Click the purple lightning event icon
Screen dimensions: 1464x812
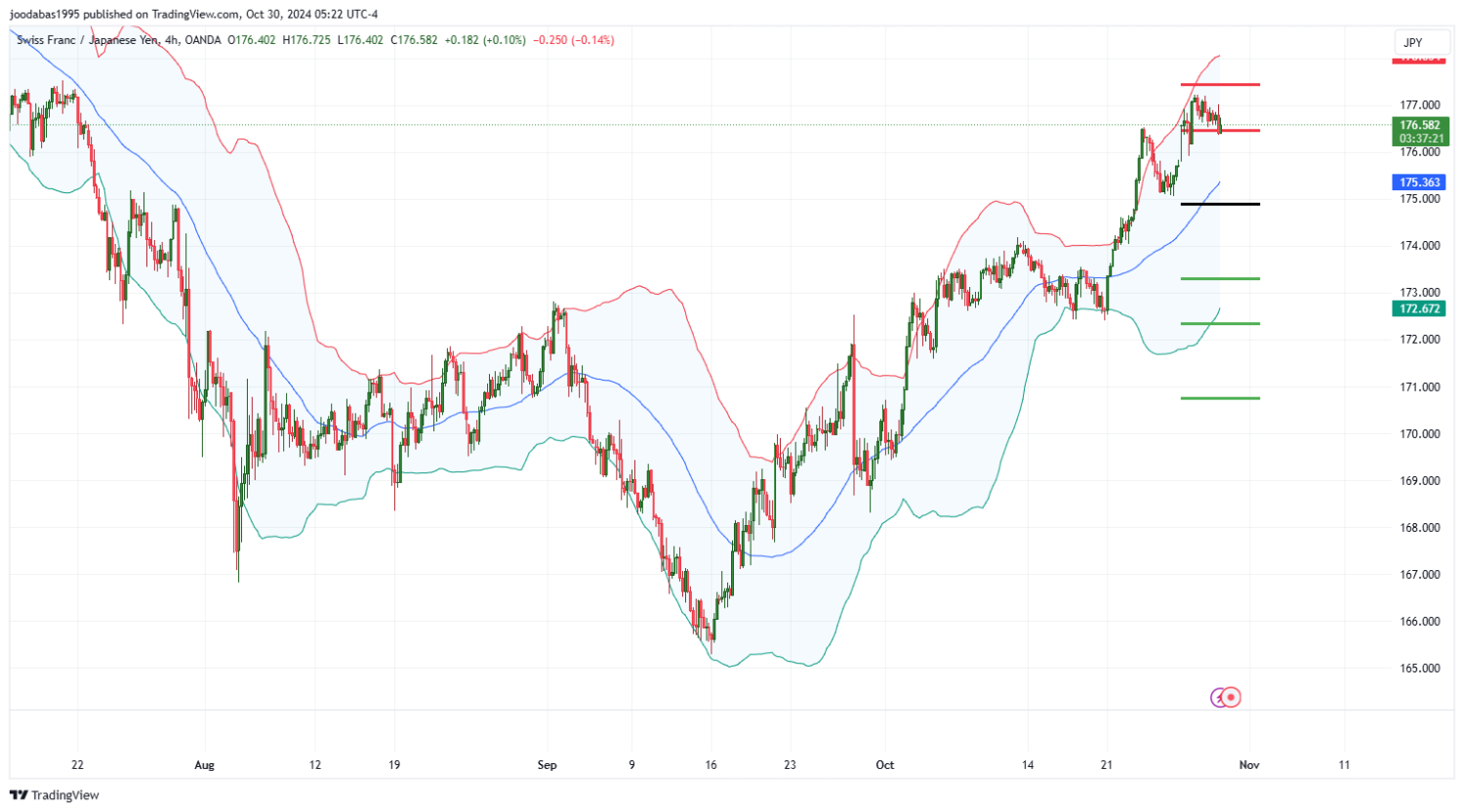click(x=1218, y=697)
